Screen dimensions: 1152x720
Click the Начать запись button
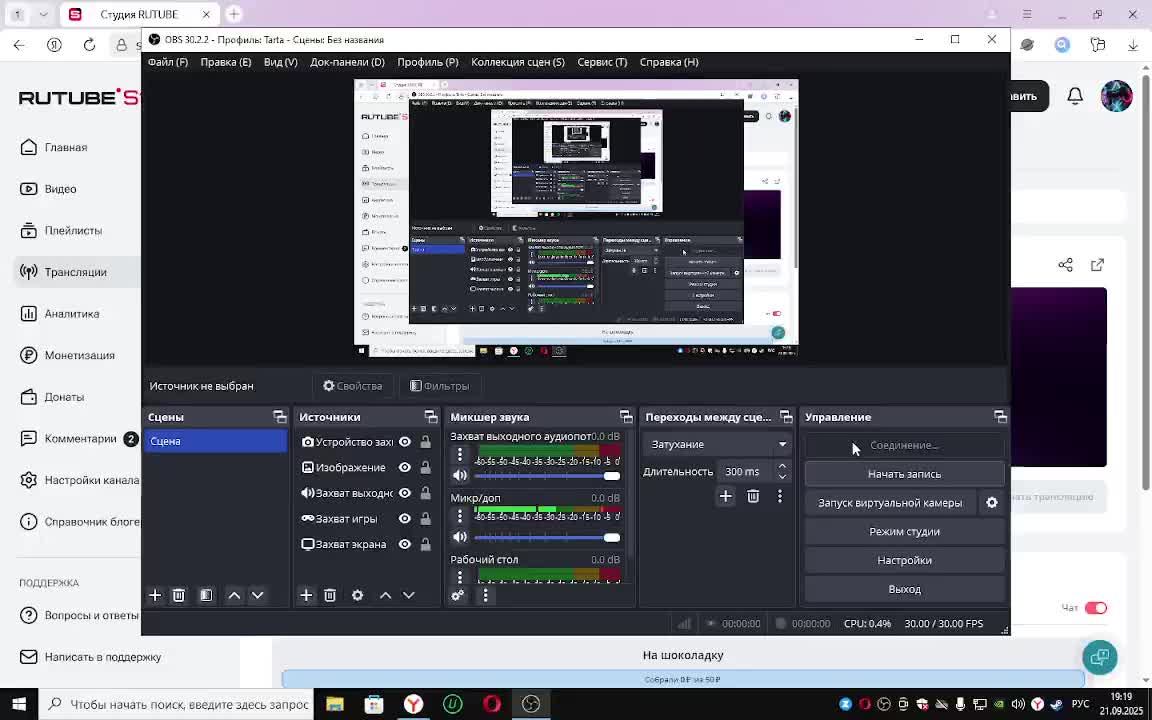(x=904, y=474)
